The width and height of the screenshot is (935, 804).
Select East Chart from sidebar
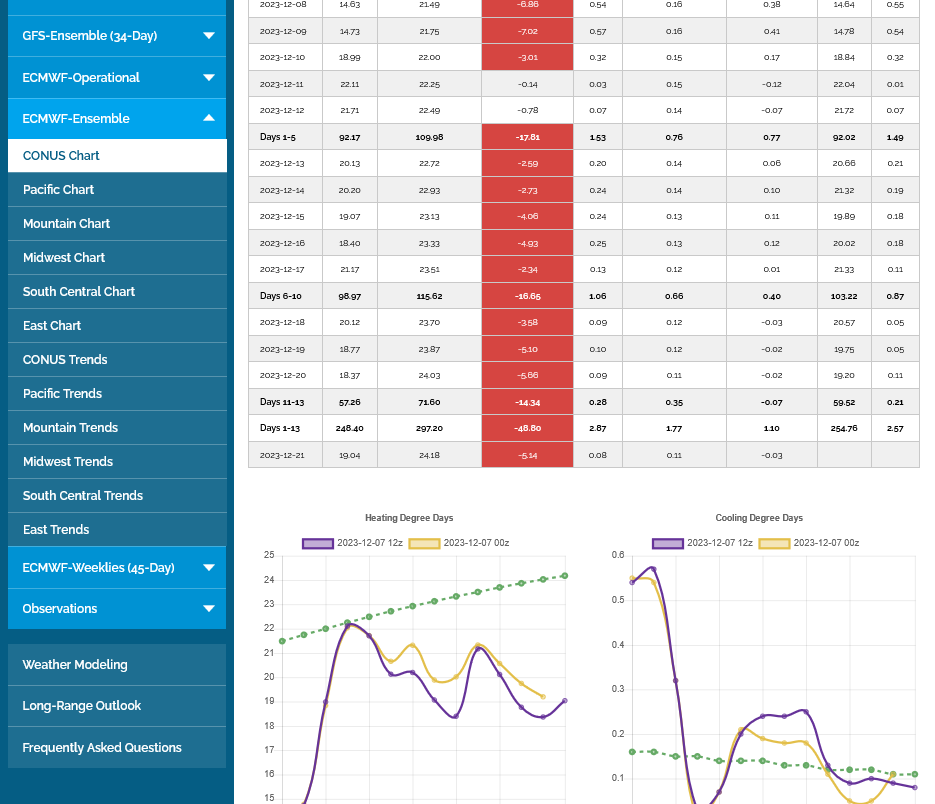tap(52, 326)
